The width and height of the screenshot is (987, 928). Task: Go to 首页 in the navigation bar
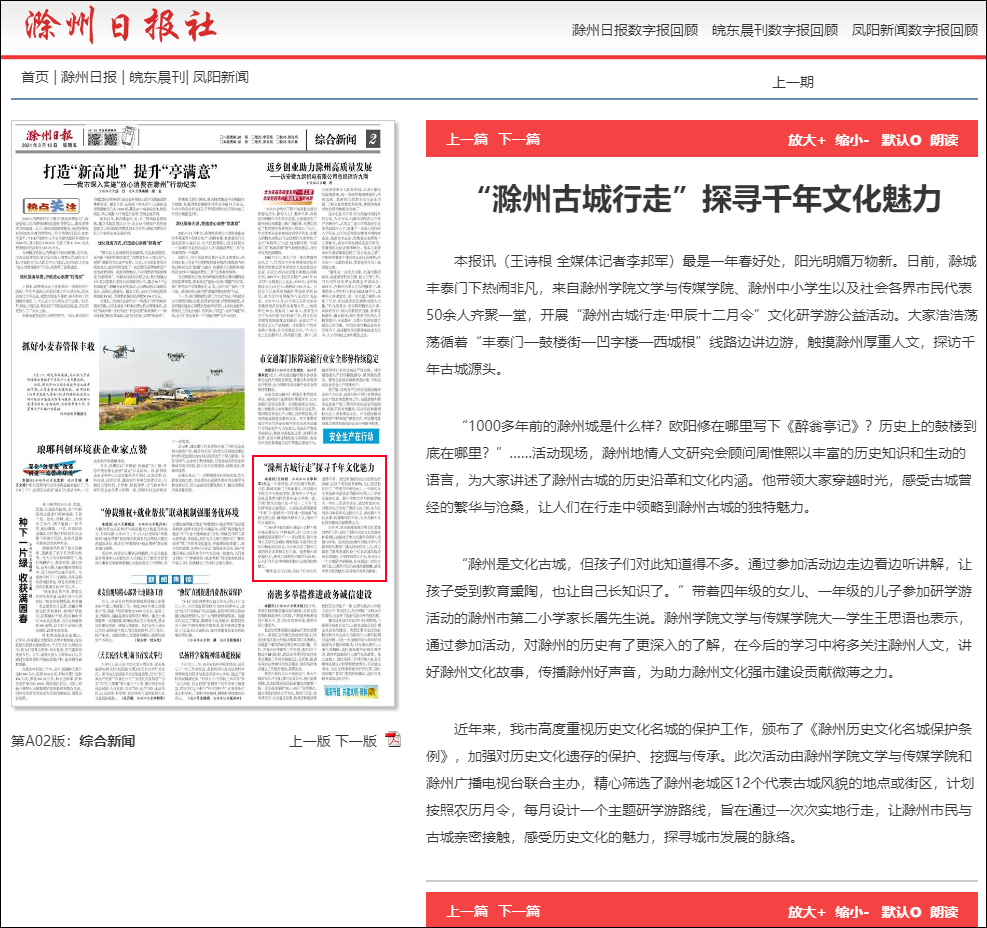tap(35, 77)
